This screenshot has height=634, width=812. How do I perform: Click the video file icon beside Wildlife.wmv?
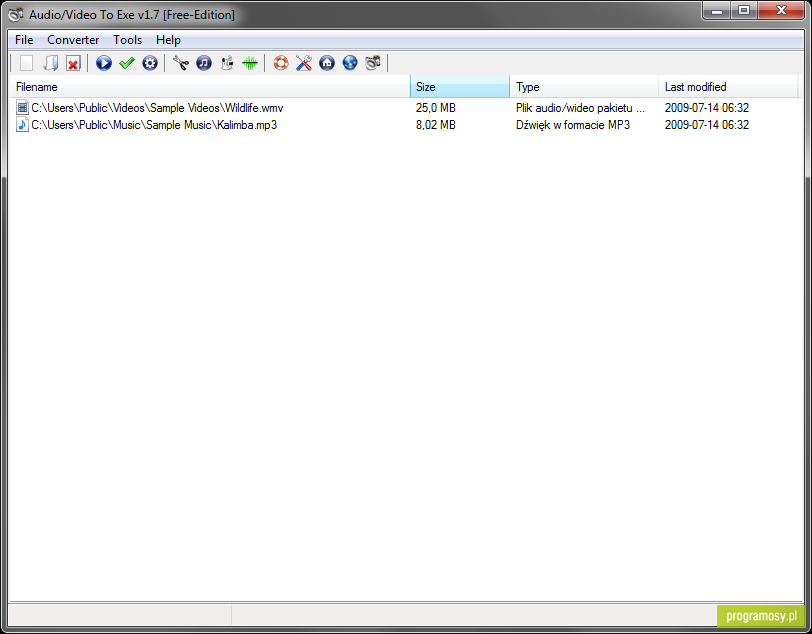22,108
